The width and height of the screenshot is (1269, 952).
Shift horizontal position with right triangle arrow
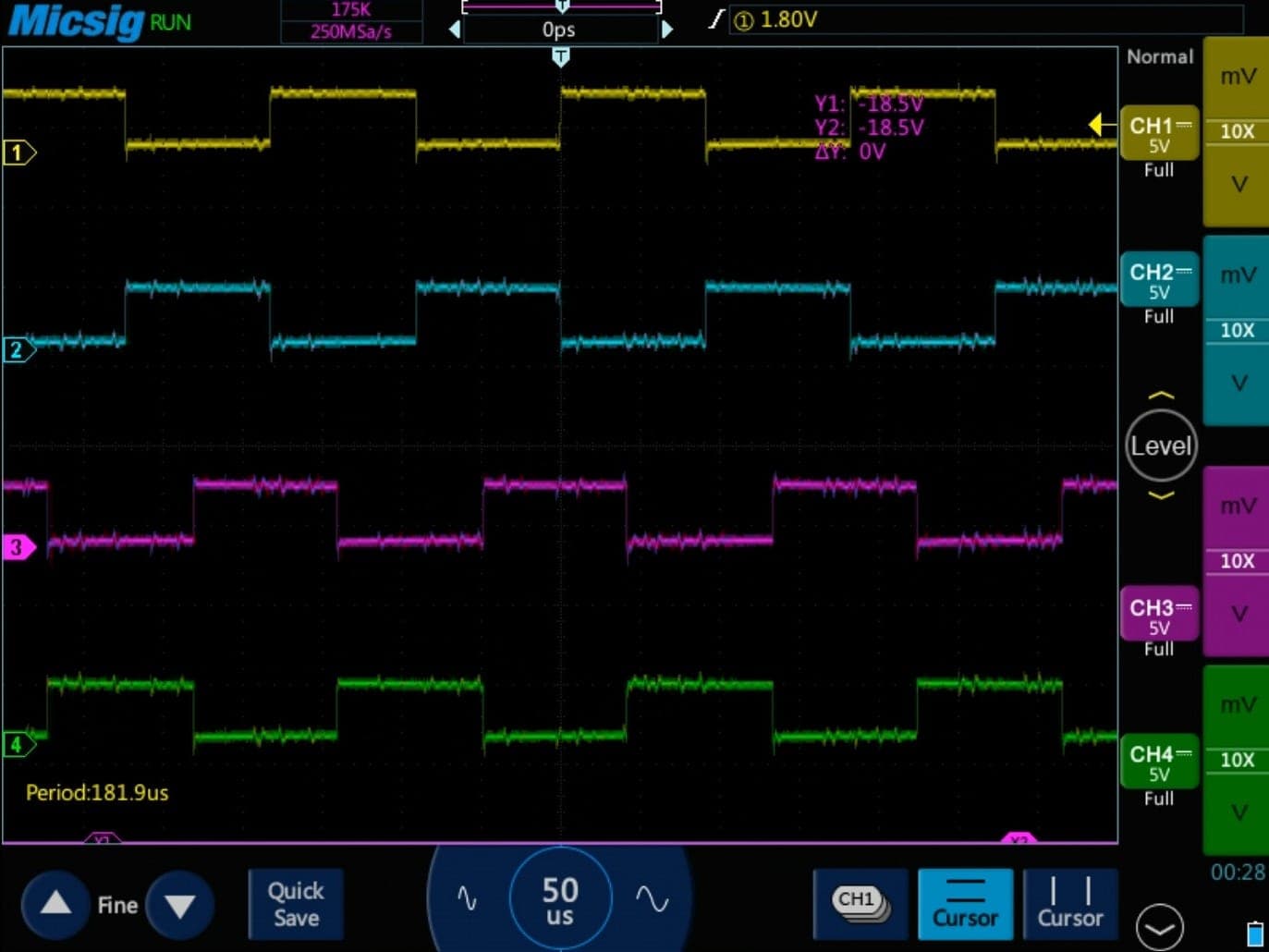(667, 30)
